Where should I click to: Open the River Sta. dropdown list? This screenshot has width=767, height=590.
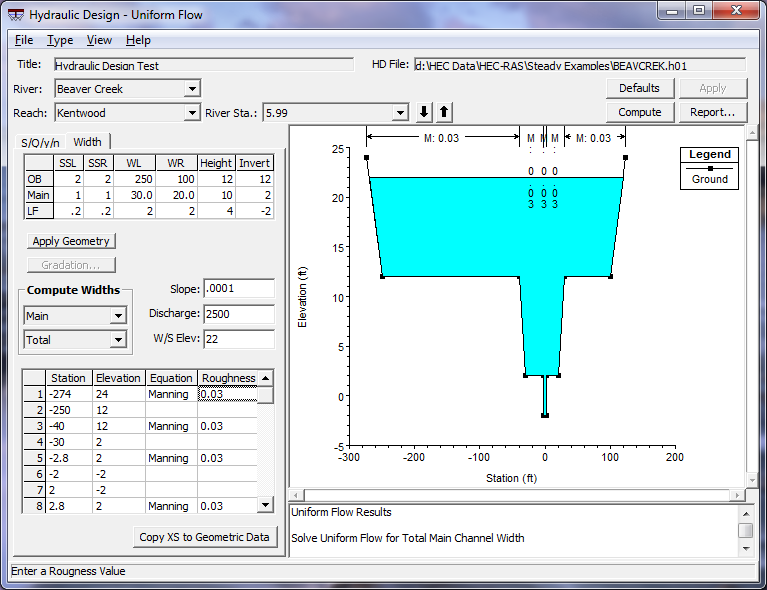coord(400,113)
